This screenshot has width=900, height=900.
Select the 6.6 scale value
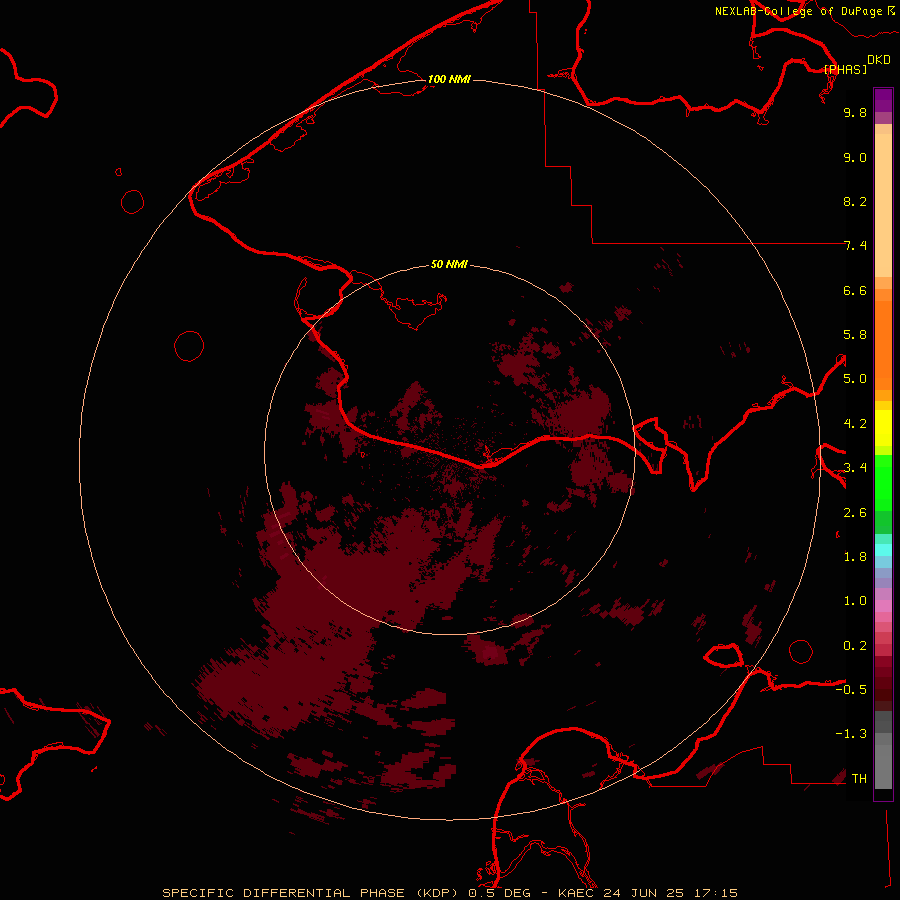(x=855, y=290)
